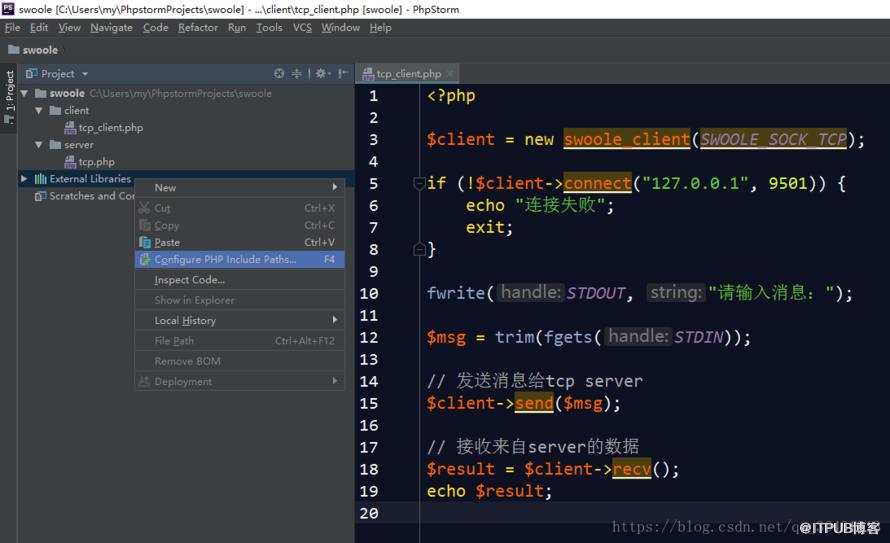
Task: Open the Navigate menu
Action: [111, 28]
